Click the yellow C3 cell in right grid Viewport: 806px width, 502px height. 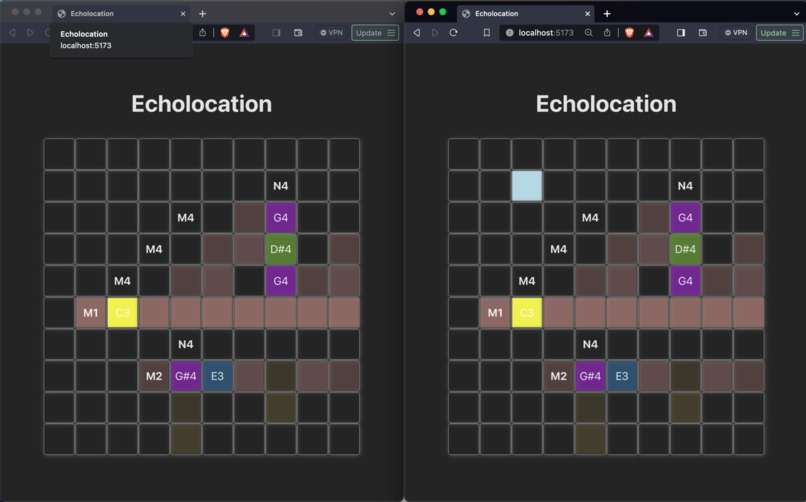tap(526, 312)
